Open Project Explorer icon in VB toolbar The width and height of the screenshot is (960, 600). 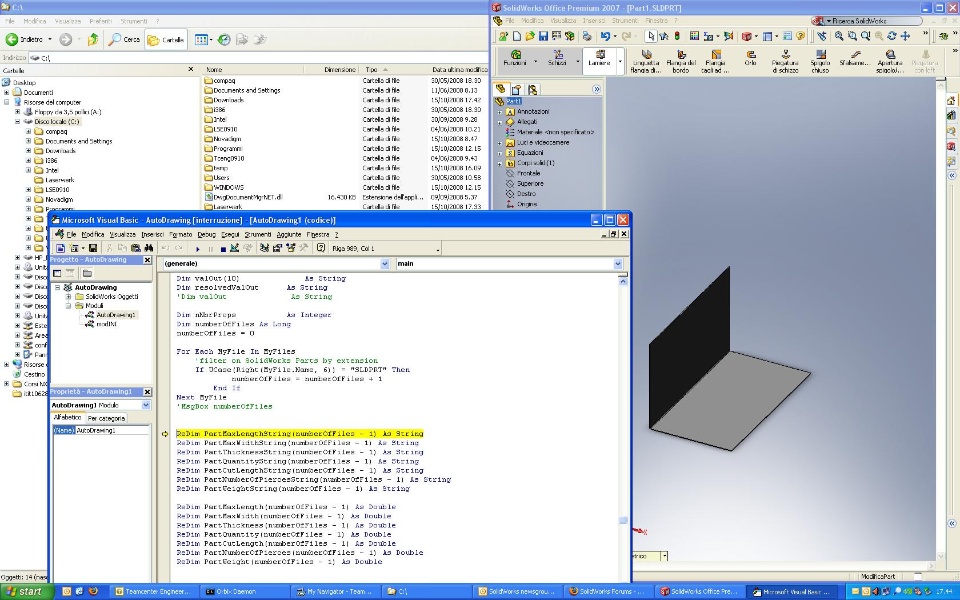[x=264, y=248]
